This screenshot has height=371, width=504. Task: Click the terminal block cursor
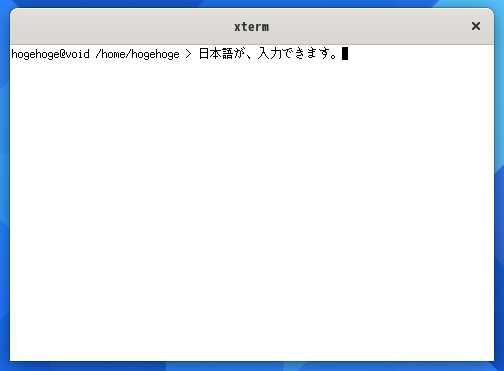click(345, 54)
